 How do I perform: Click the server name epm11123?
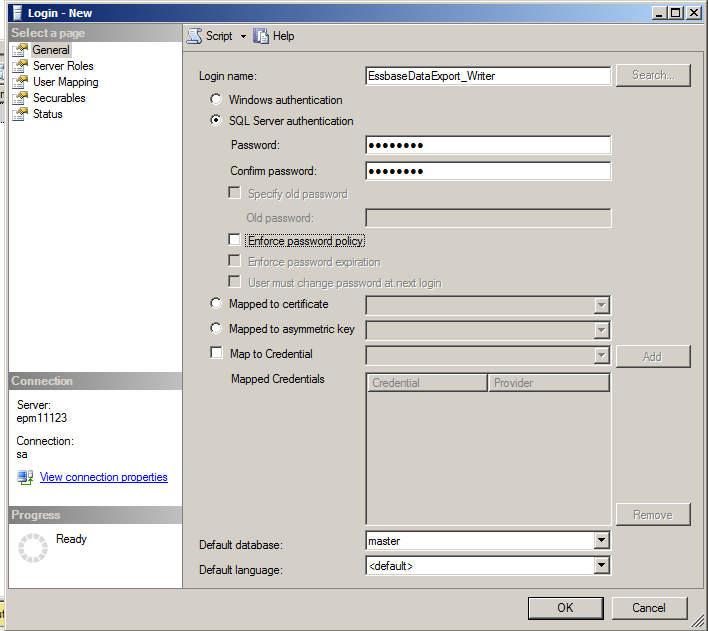42,418
